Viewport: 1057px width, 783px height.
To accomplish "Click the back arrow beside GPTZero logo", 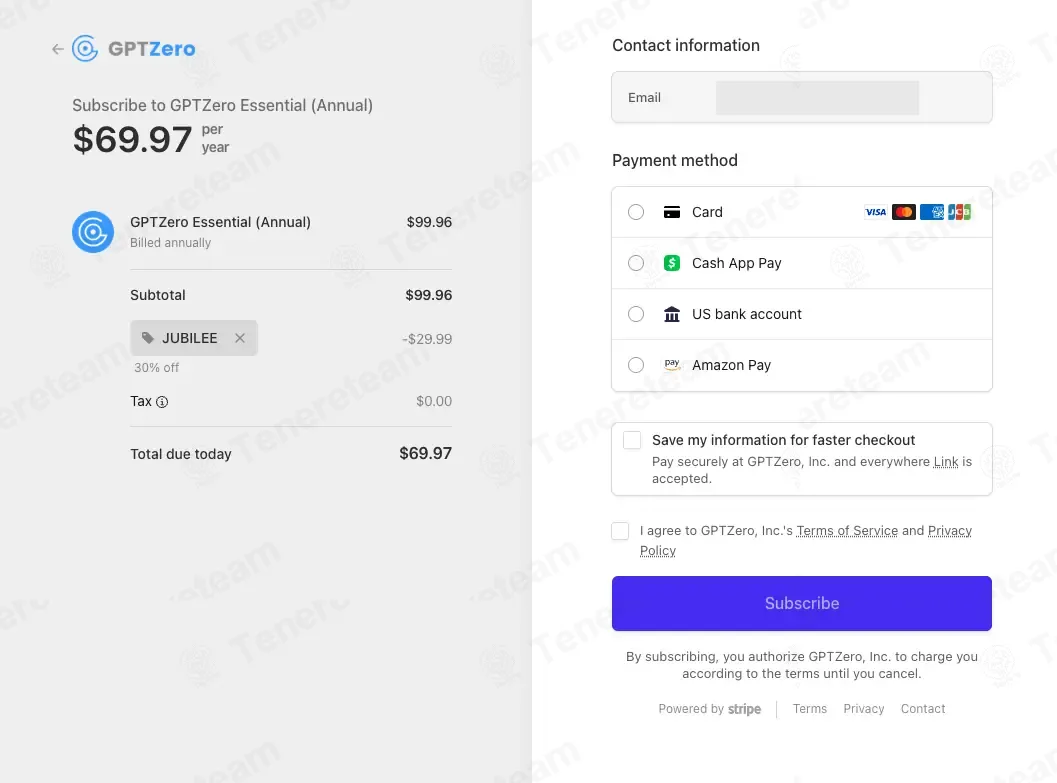I will pos(57,49).
